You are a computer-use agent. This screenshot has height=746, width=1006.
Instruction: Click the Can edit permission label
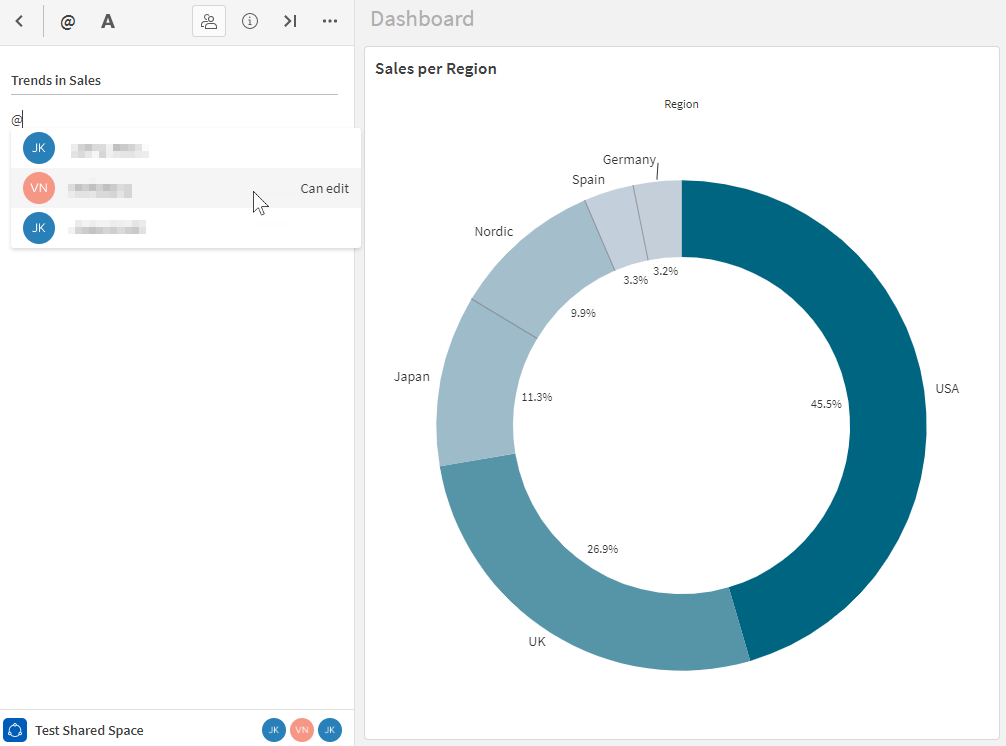pos(325,189)
